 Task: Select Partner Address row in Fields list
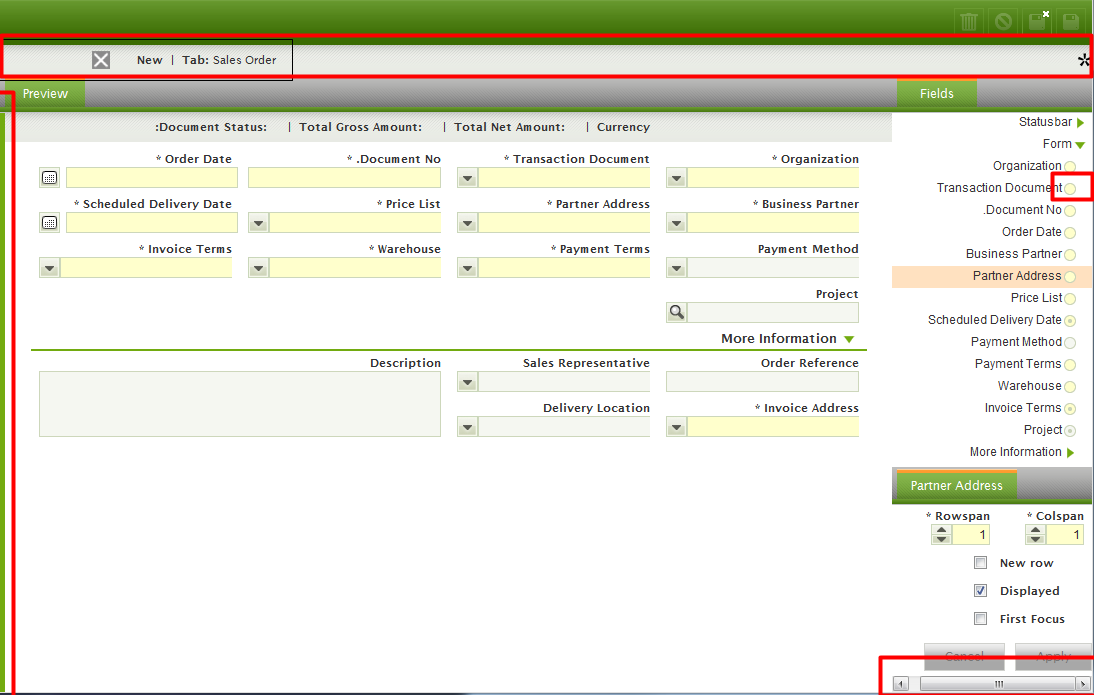click(x=991, y=276)
